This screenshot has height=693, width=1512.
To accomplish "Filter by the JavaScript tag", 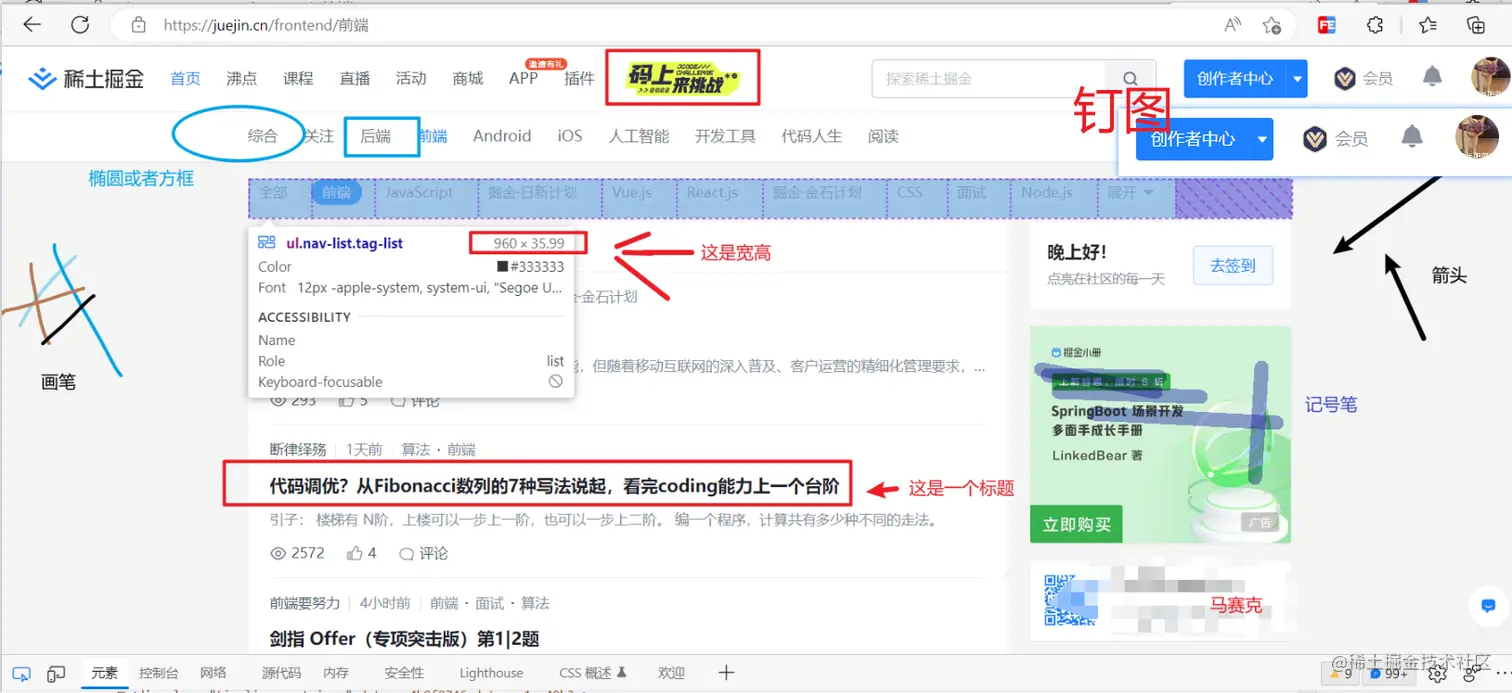I will pos(419,192).
